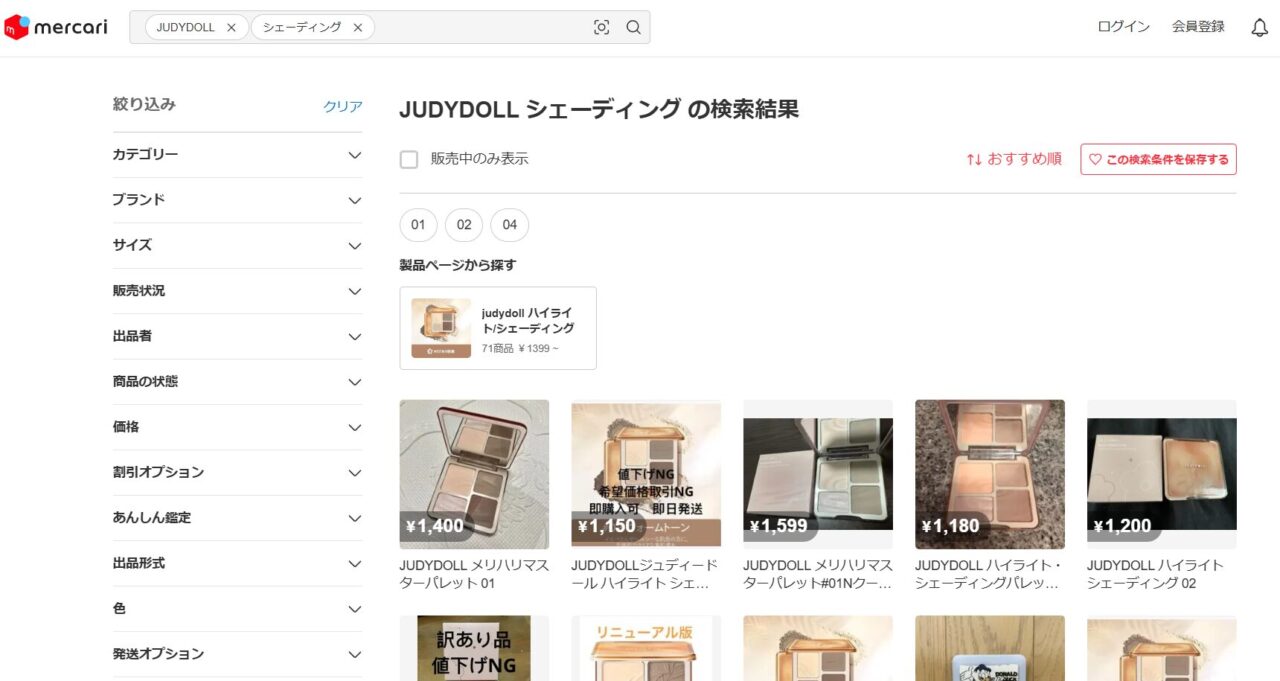Open the ¥1,599 palette listing thumbnail
The image size is (1280, 681).
click(x=818, y=475)
